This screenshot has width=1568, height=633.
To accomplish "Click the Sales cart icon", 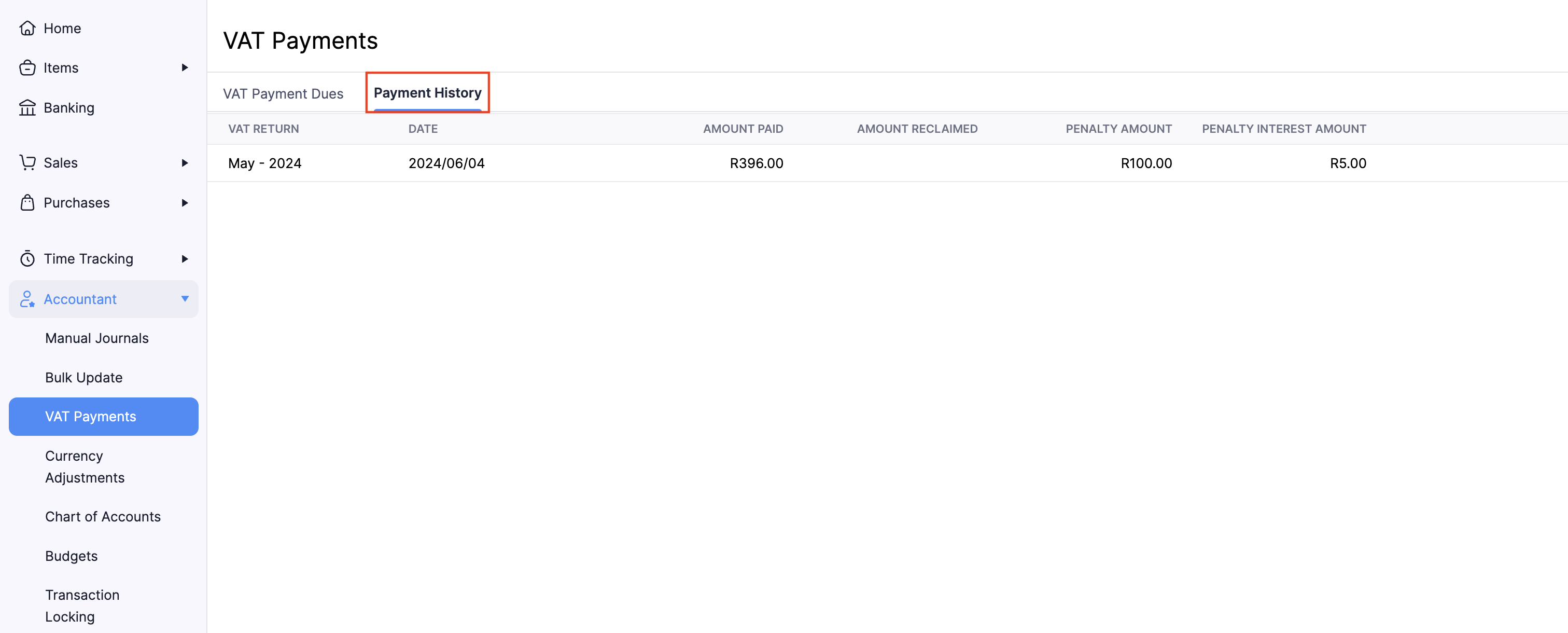I will point(27,163).
